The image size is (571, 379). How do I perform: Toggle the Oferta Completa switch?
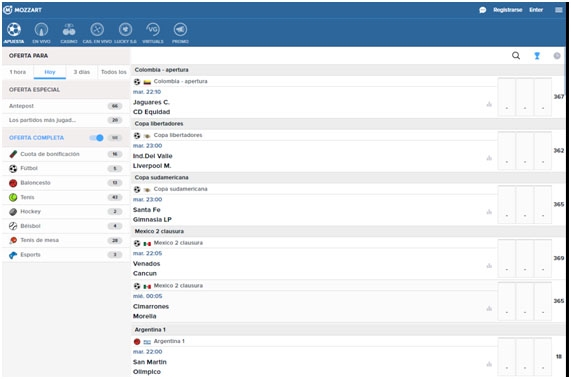[97, 138]
